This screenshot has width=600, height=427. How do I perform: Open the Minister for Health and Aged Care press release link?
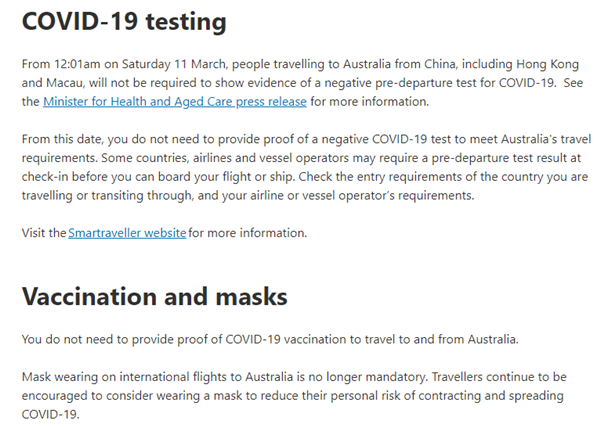[x=176, y=102]
